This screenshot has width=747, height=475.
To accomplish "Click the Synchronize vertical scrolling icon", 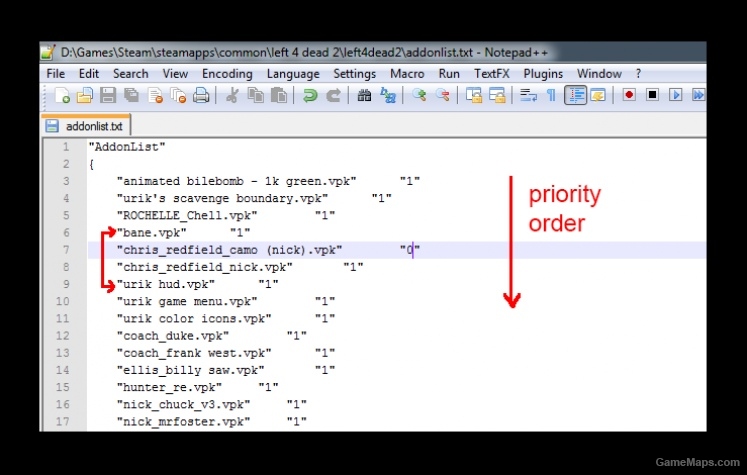I will click(x=474, y=95).
